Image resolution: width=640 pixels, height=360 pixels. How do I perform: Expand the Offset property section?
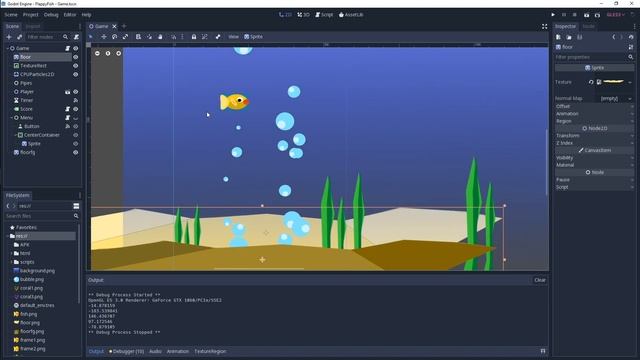coord(594,106)
